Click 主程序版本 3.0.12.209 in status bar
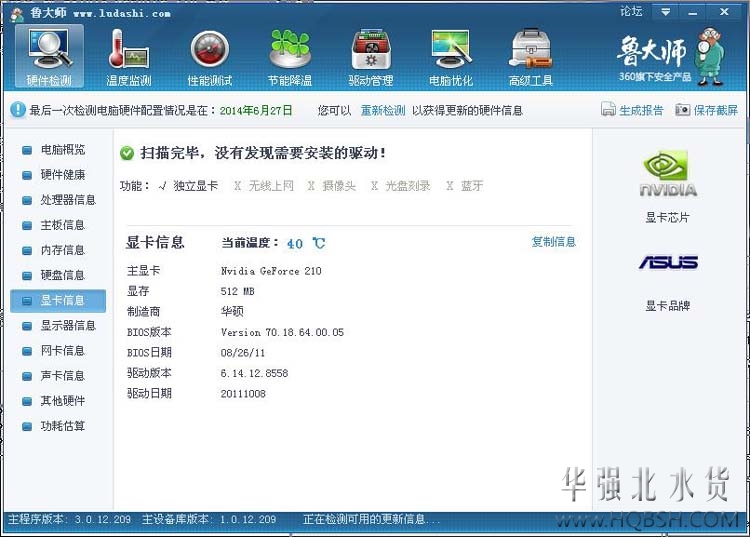The width and height of the screenshot is (750, 537). click(69, 519)
